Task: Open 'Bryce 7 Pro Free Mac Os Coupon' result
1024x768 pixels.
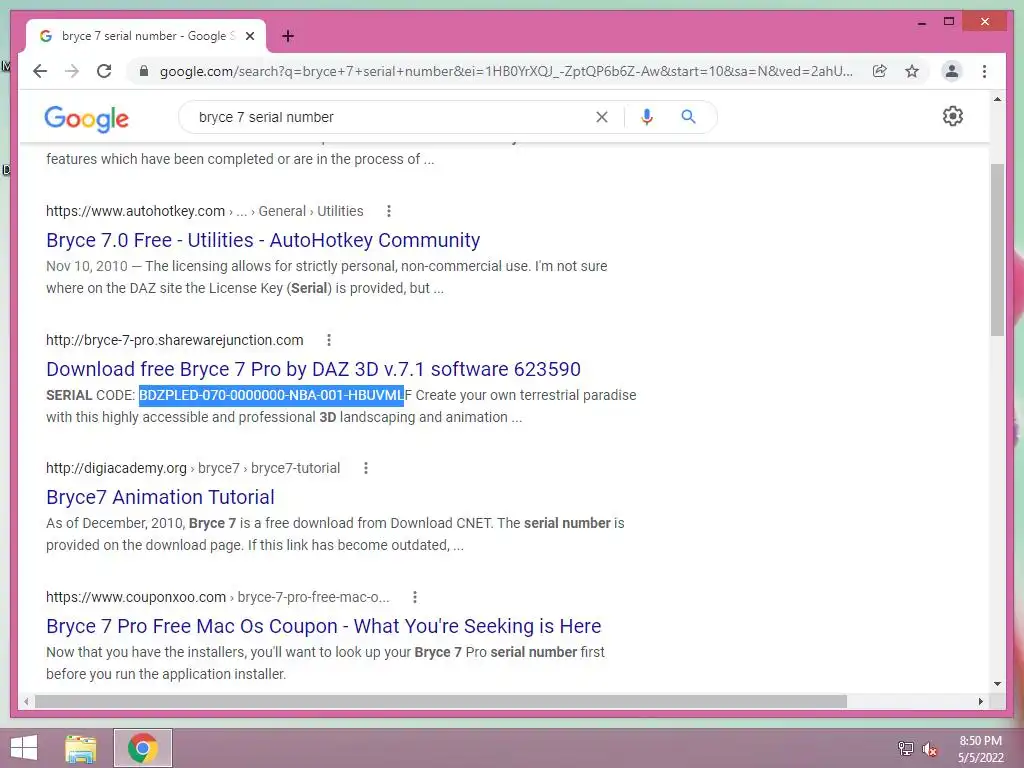Action: click(x=323, y=626)
